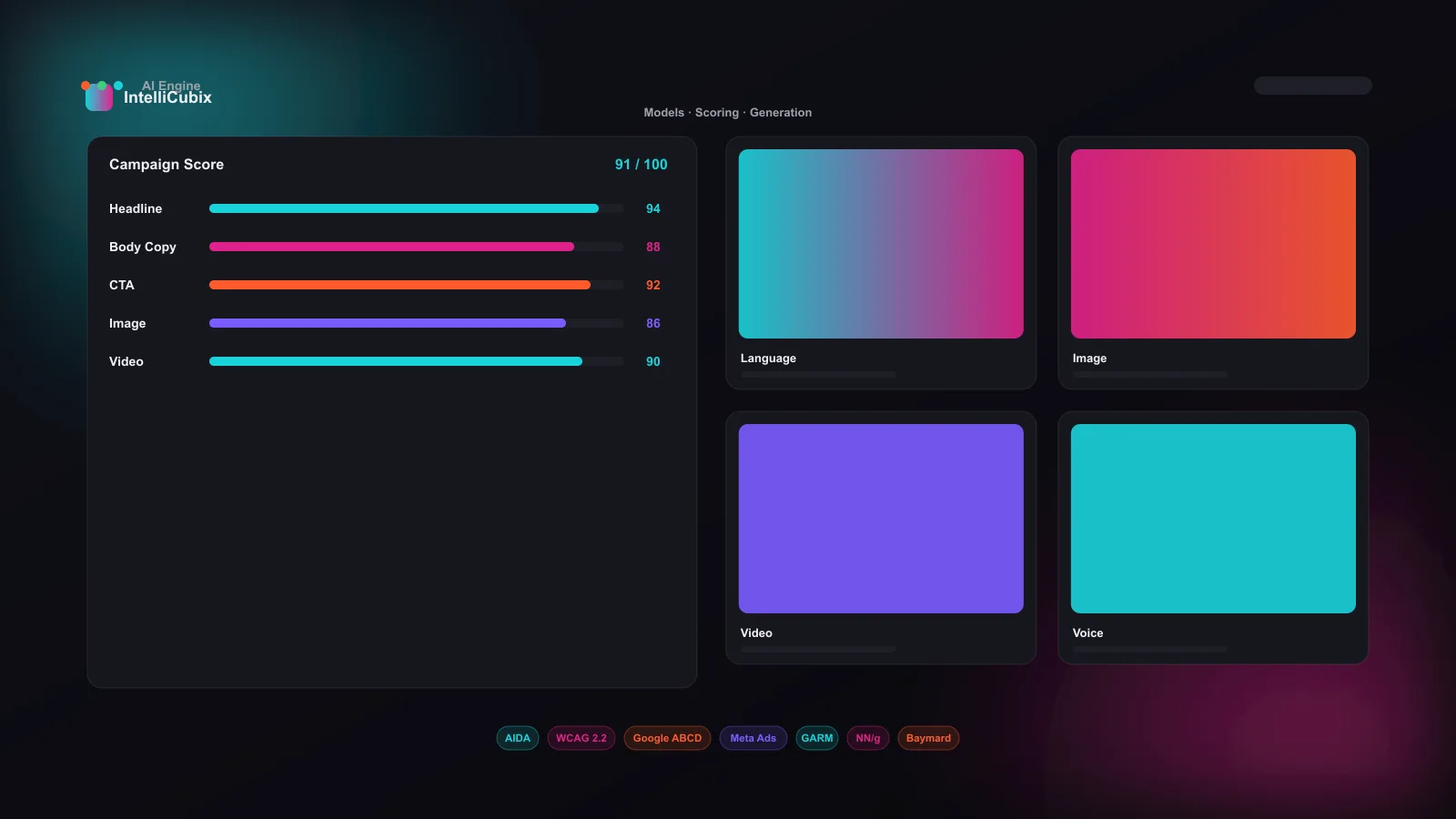Image resolution: width=1456 pixels, height=819 pixels.
Task: Click the Headline score value 94
Action: [653, 208]
